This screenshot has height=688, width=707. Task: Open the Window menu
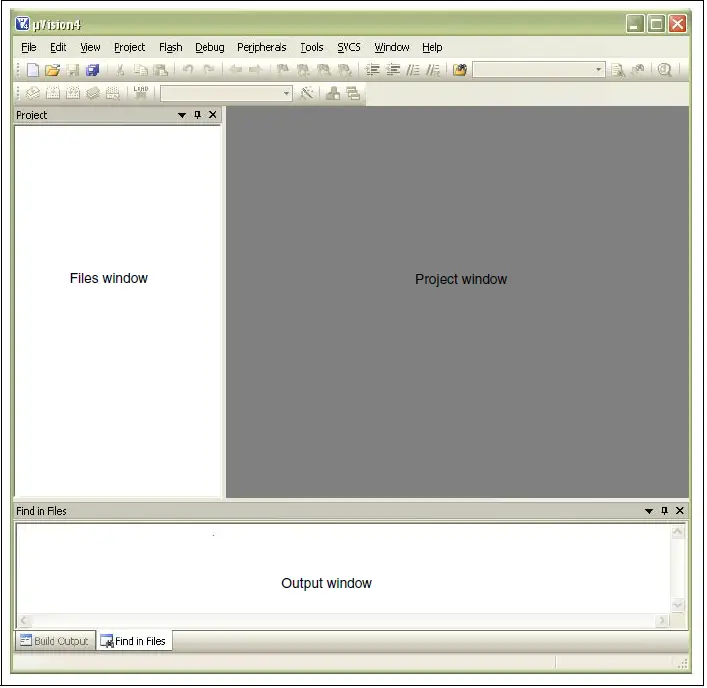pos(392,47)
